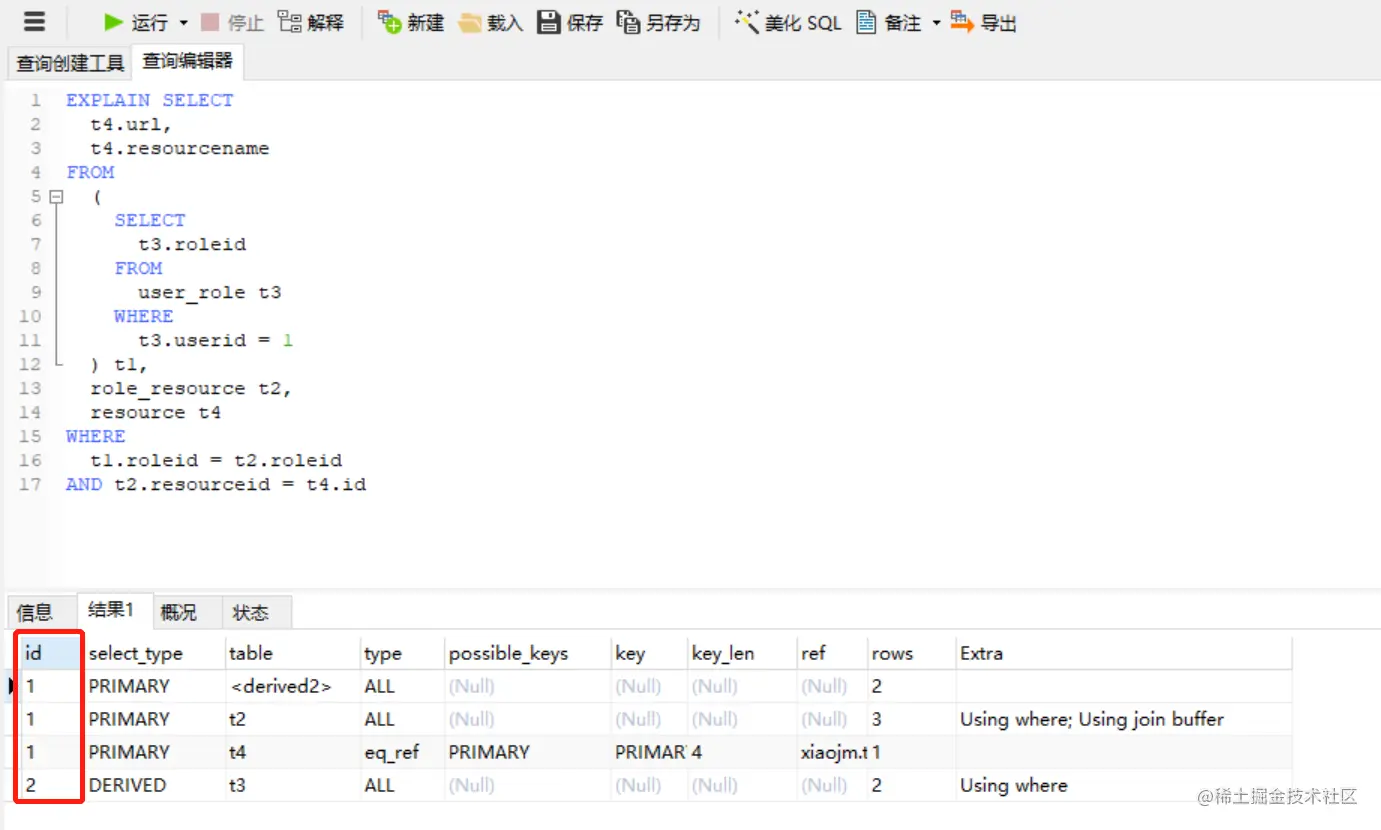Click the 'EXPLAIN SELECT' line in editor
1381x830 pixels.
(149, 100)
